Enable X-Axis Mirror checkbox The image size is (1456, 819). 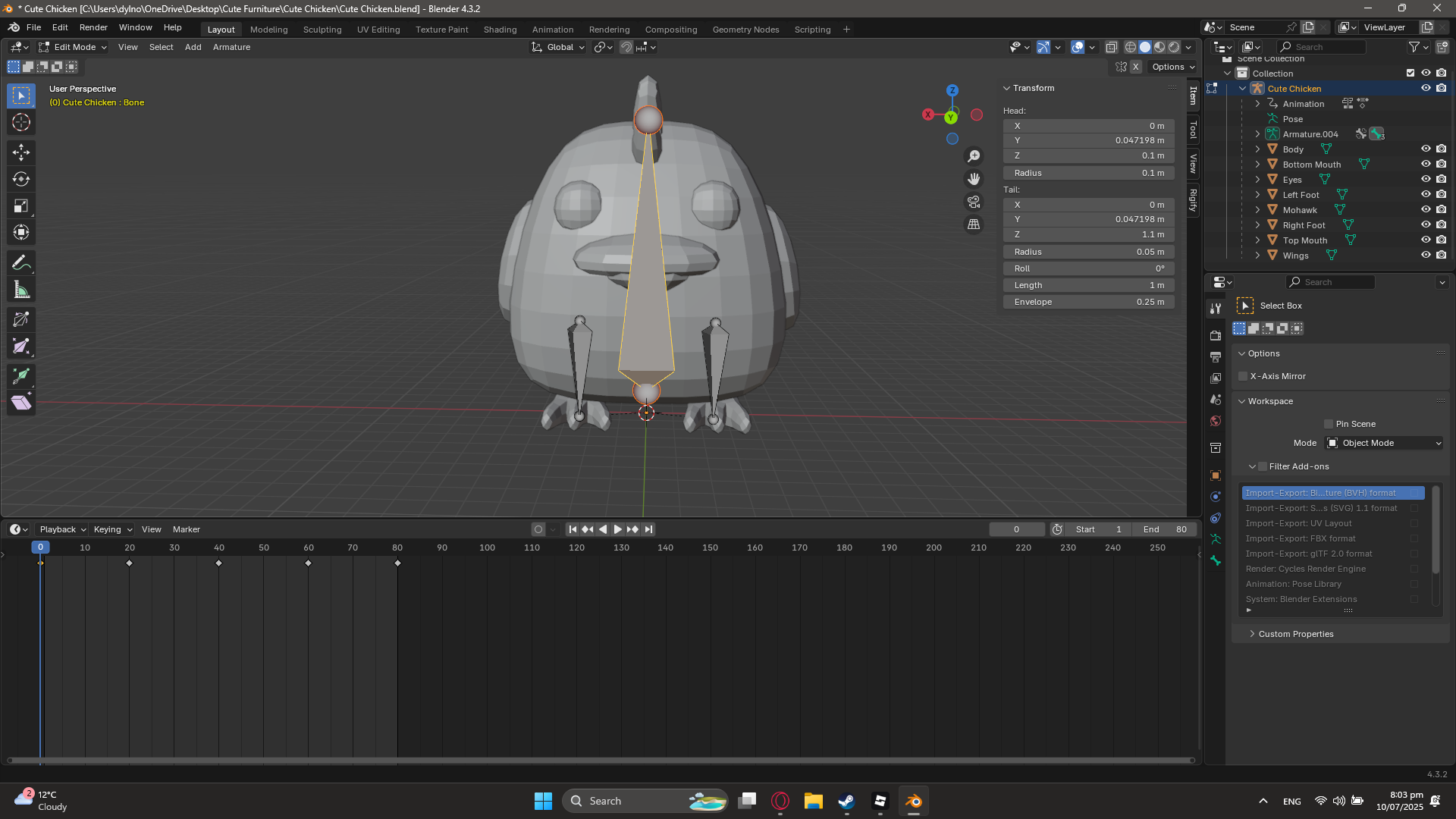1243,376
